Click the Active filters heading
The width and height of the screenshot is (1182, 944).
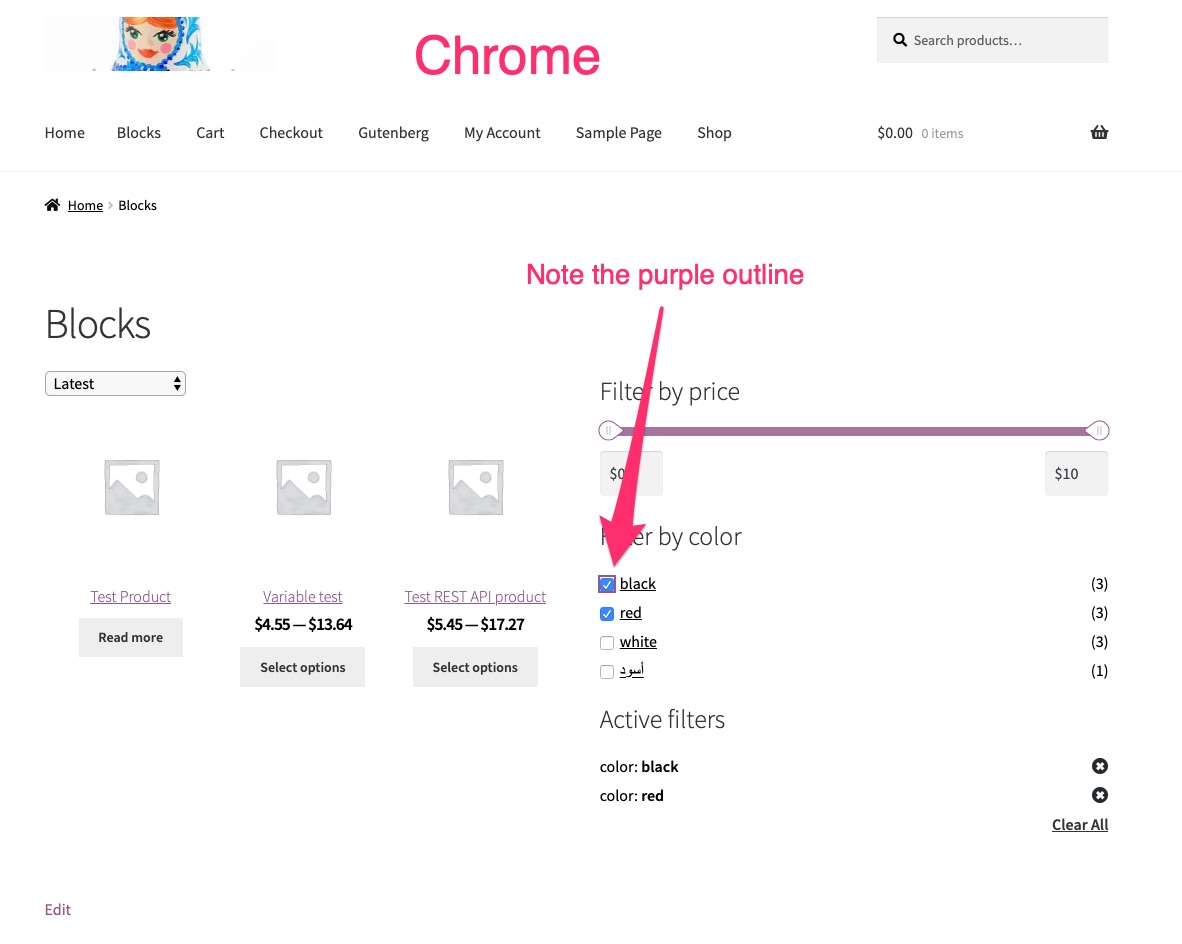click(x=662, y=719)
